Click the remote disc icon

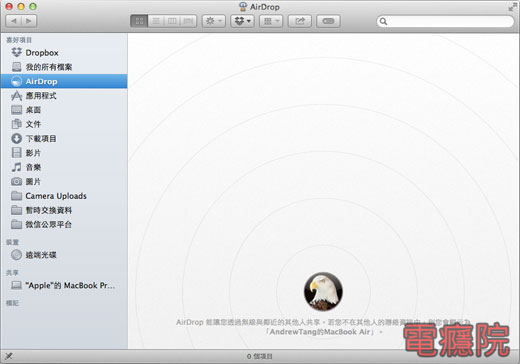(x=16, y=255)
